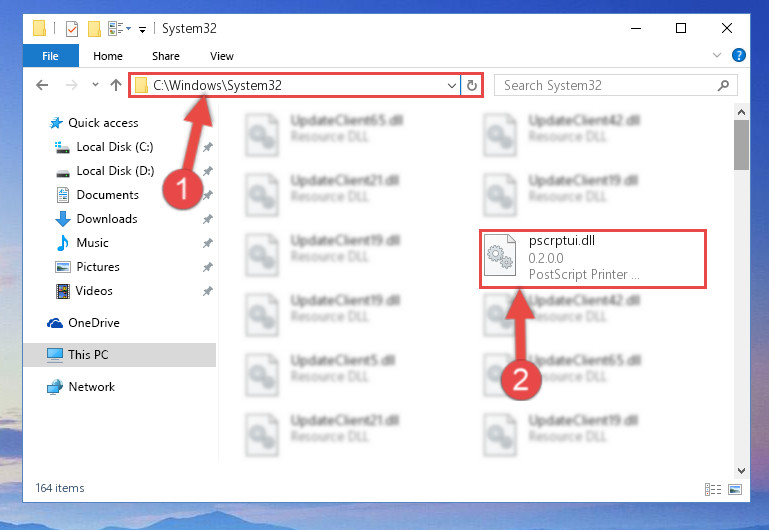Select This PC in the navigation pane
Image resolution: width=769 pixels, height=530 pixels.
(120, 354)
